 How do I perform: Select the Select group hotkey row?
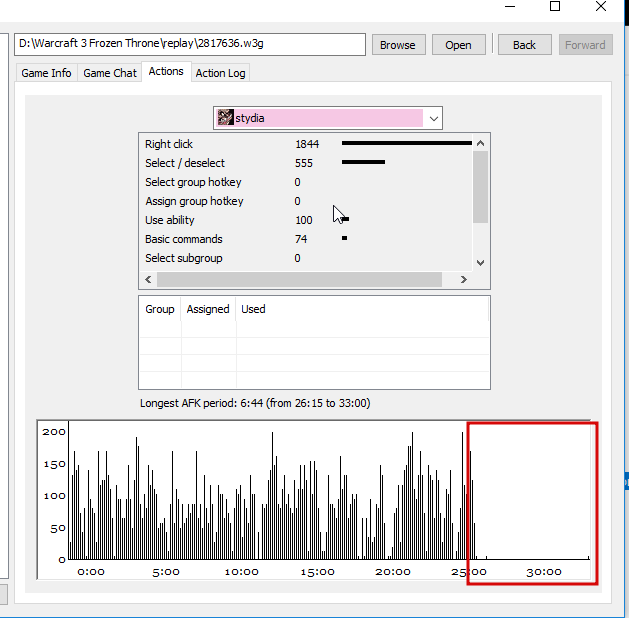click(x=306, y=182)
